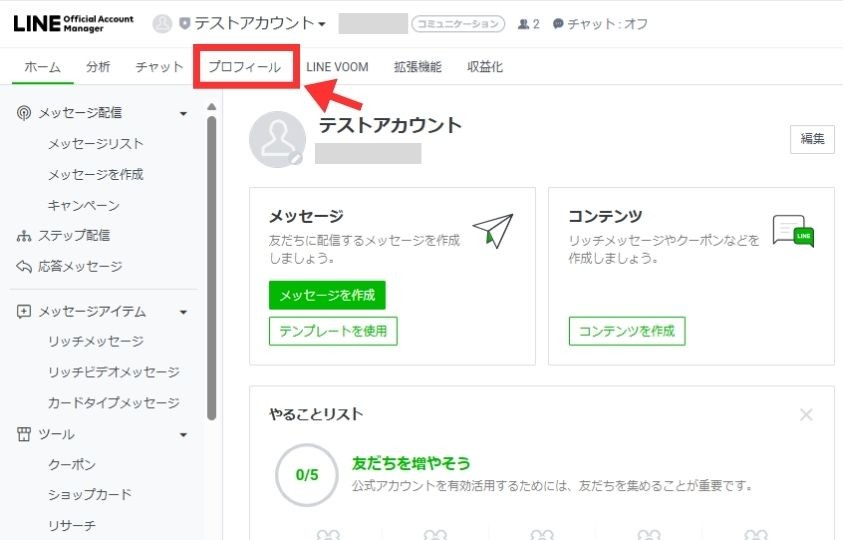Click the メッセージアイテム plus icon
Viewport: 848px width, 540px height.
[x=24, y=311]
